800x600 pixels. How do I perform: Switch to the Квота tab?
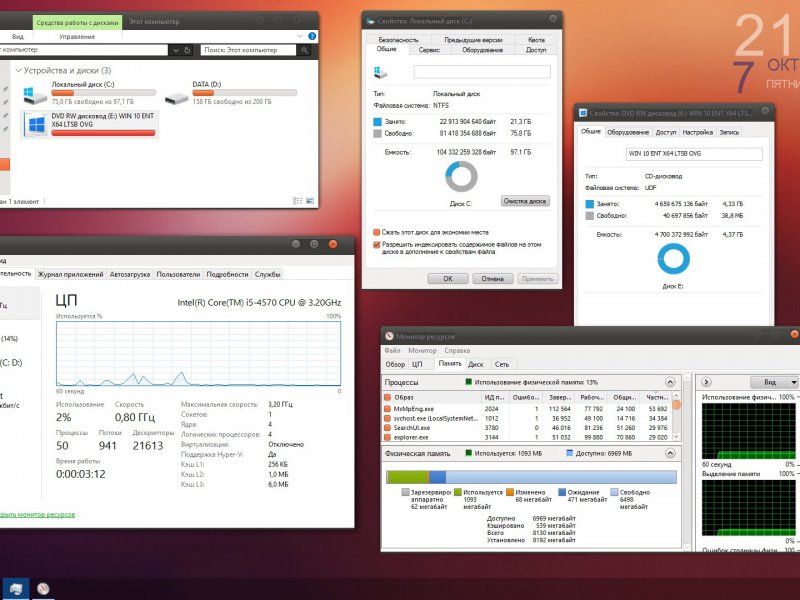[x=536, y=40]
